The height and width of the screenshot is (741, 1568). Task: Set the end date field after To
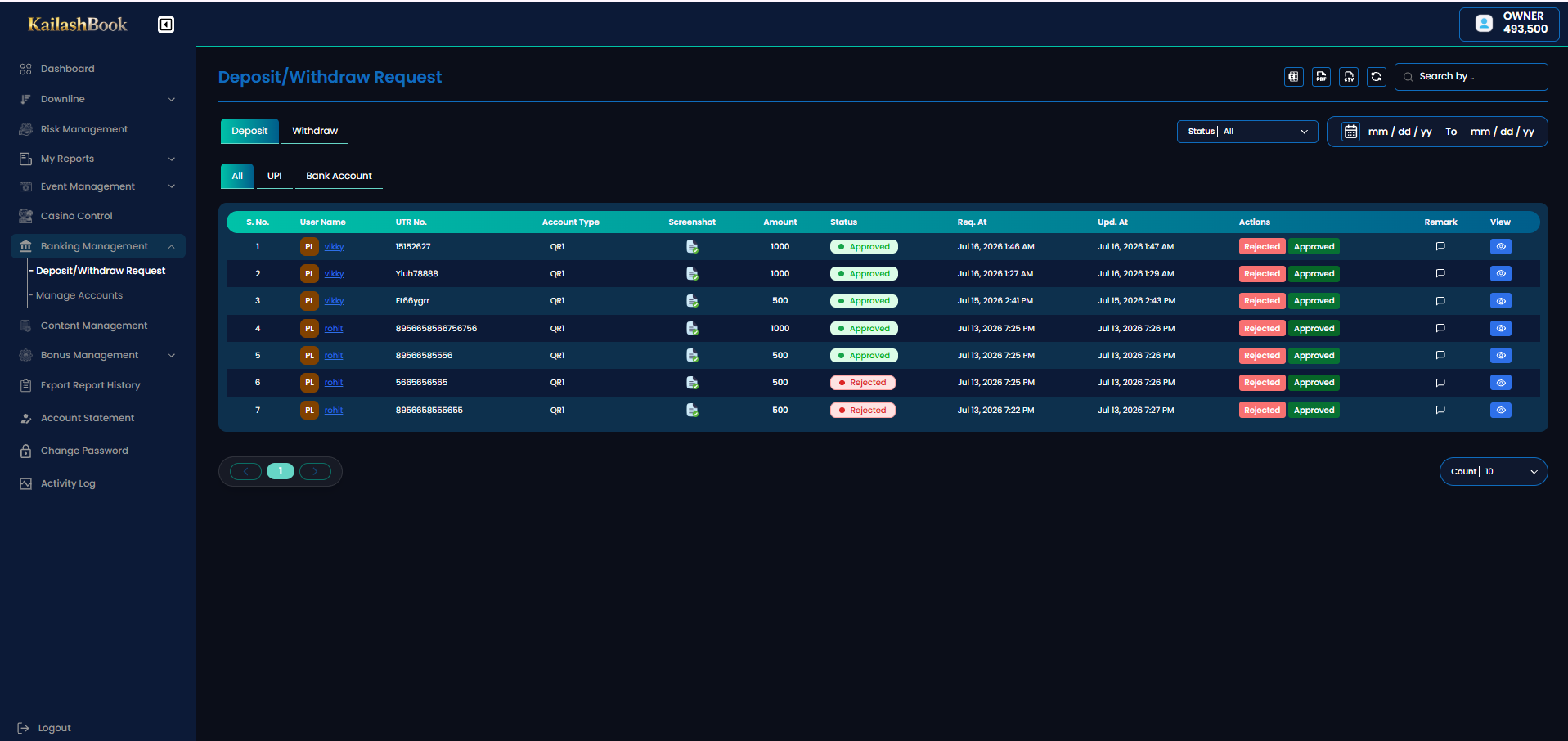[1503, 132]
